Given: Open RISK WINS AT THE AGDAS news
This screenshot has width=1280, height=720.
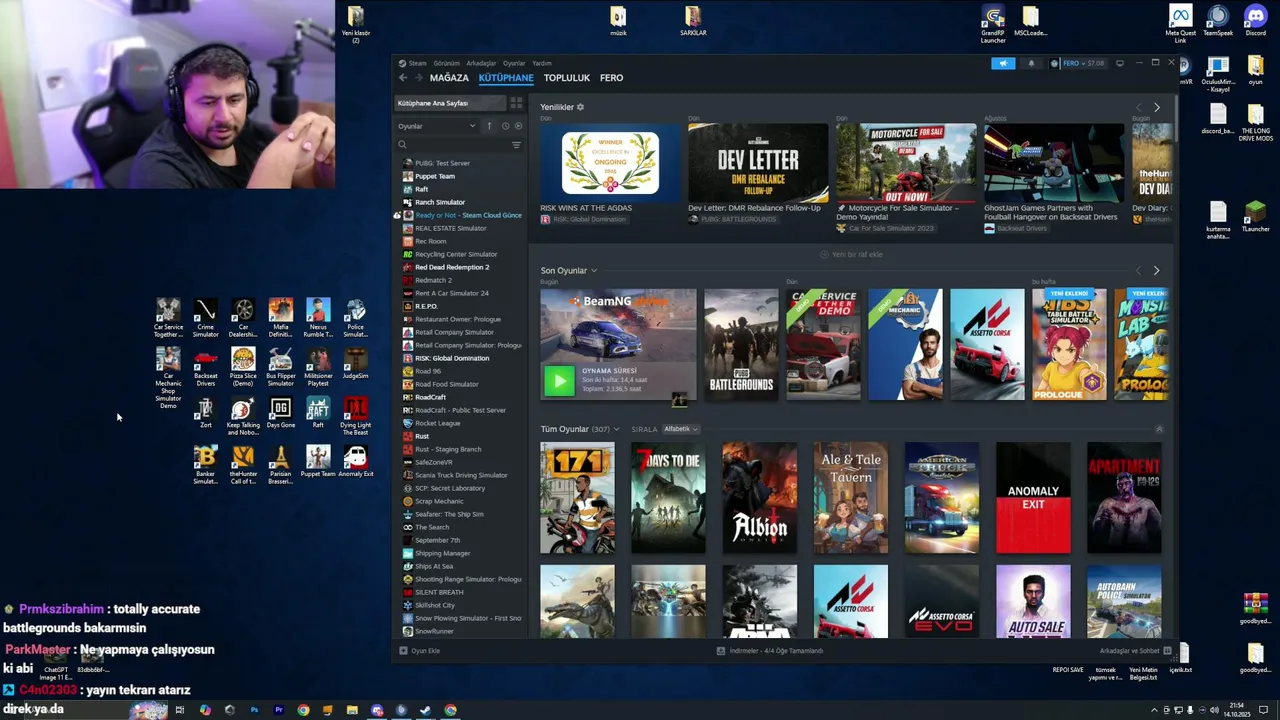Looking at the screenshot, I should [610, 163].
